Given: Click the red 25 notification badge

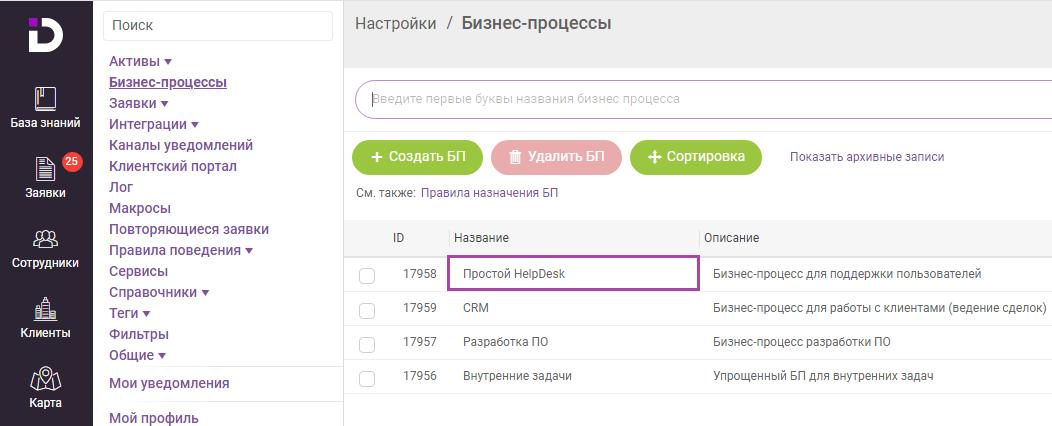Looking at the screenshot, I should [x=72, y=162].
